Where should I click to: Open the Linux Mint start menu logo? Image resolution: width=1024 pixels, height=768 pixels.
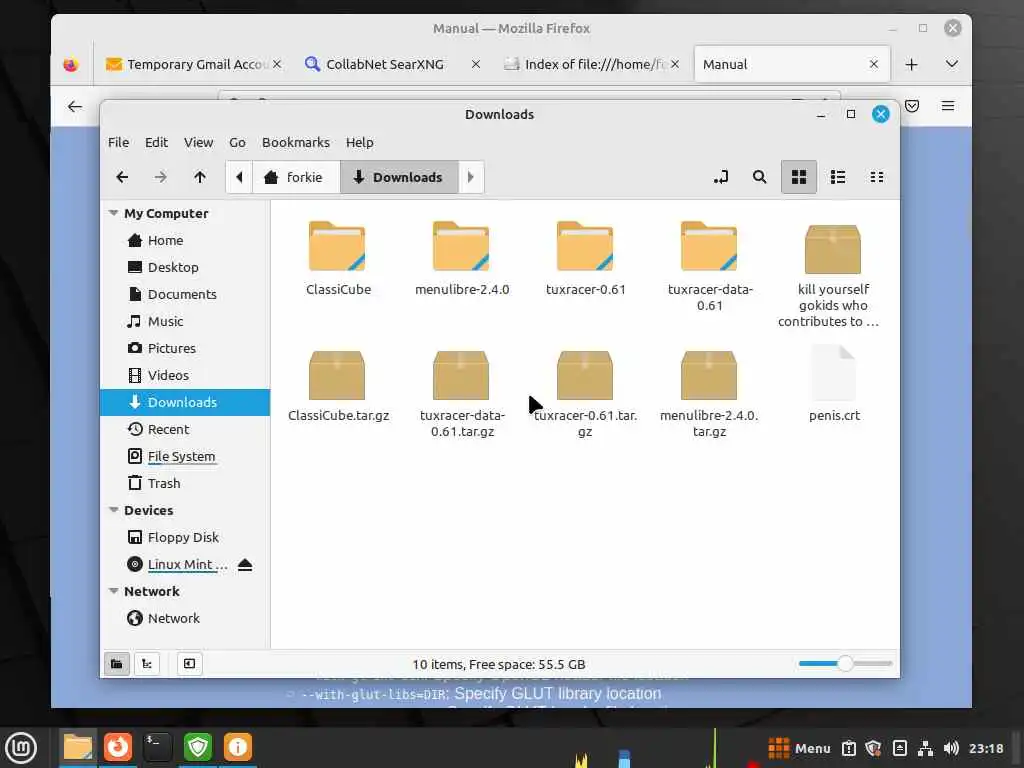click(21, 748)
